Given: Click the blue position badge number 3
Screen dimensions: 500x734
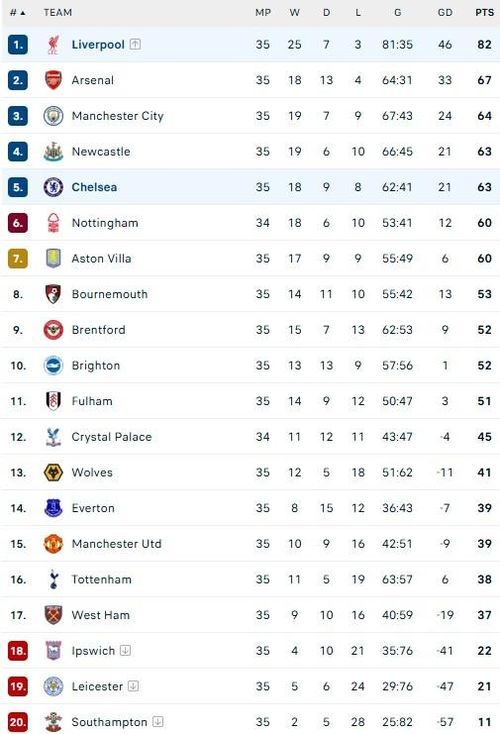Looking at the screenshot, I should tap(18, 116).
